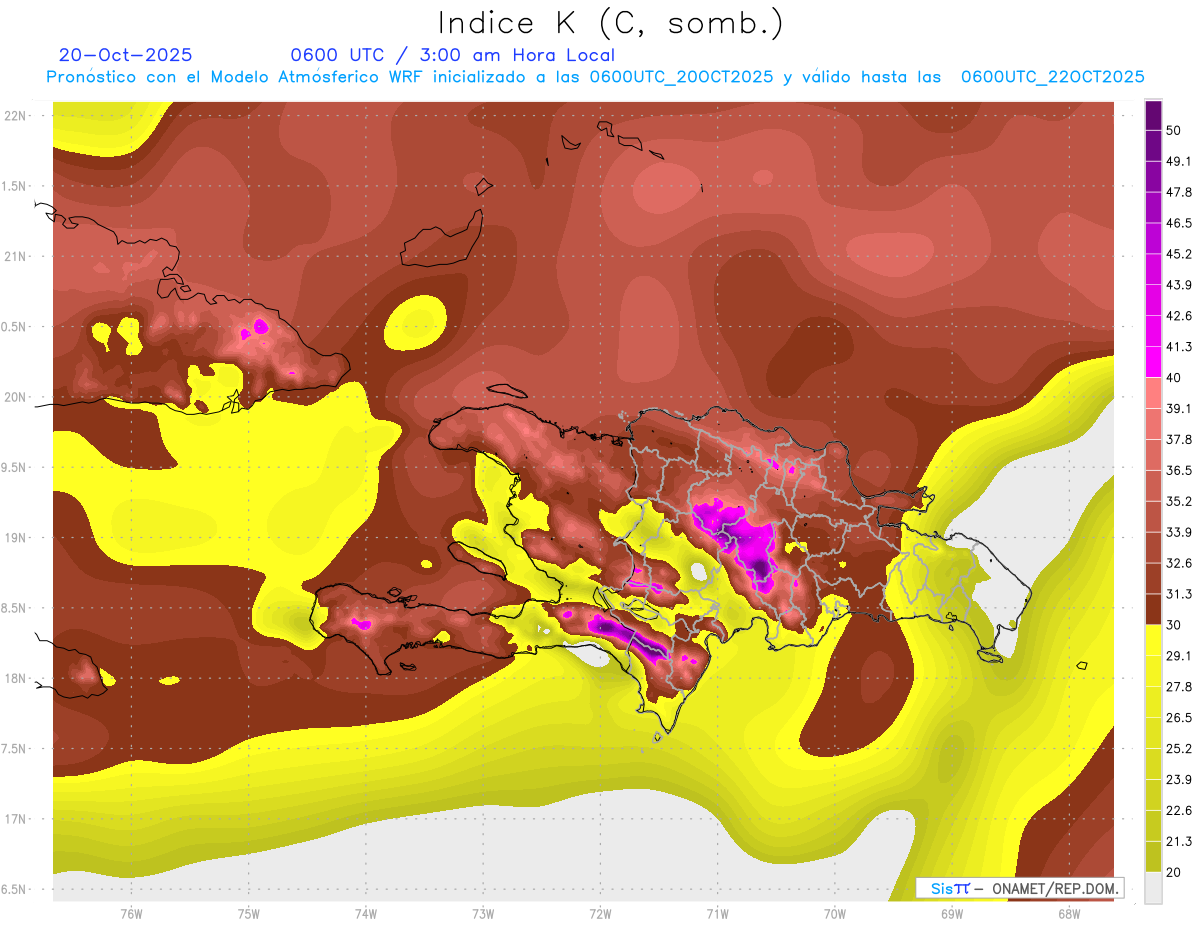Click the 22N latitude axis label
Screen dimensions: 1200x927
16,116
